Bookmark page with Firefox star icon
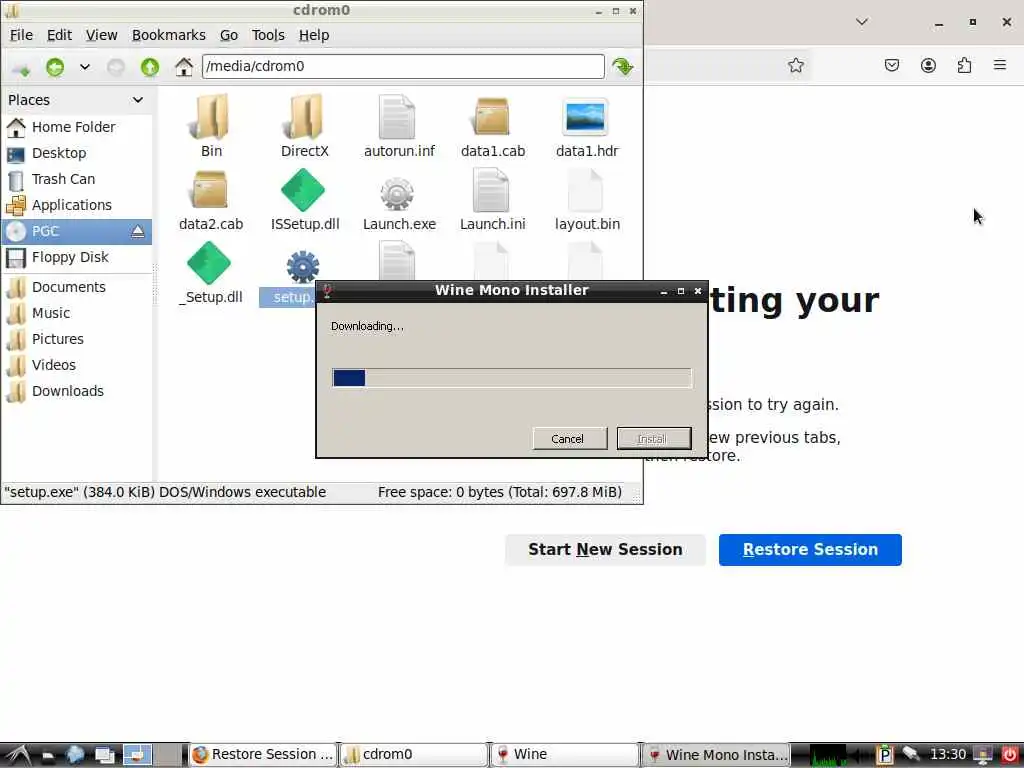 [x=795, y=65]
